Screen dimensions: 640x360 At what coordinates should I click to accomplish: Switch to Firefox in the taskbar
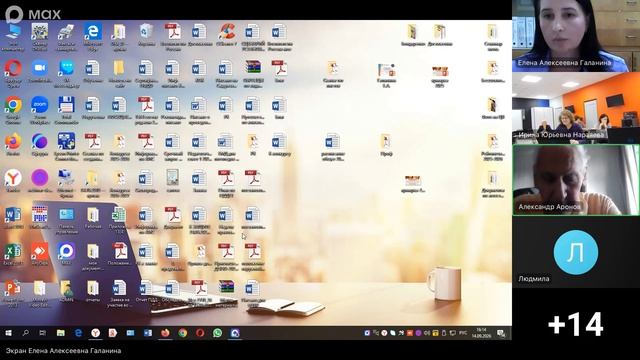click(165, 333)
